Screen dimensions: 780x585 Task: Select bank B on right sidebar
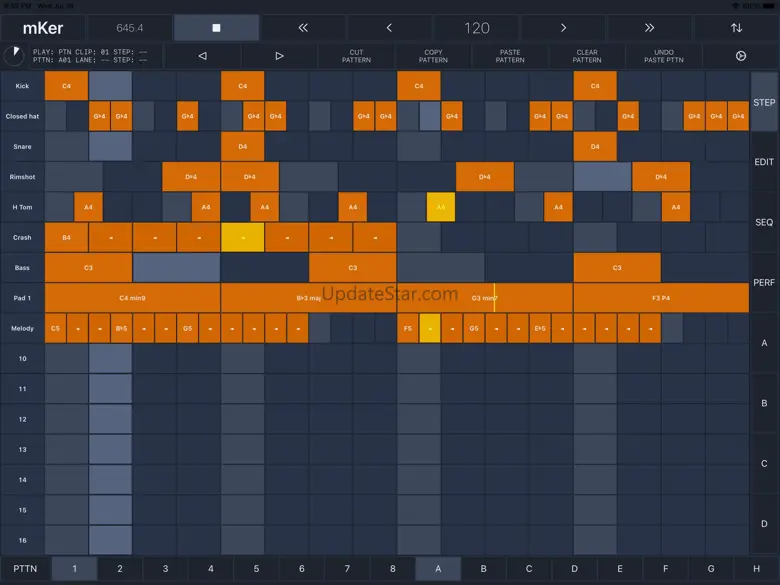(764, 403)
